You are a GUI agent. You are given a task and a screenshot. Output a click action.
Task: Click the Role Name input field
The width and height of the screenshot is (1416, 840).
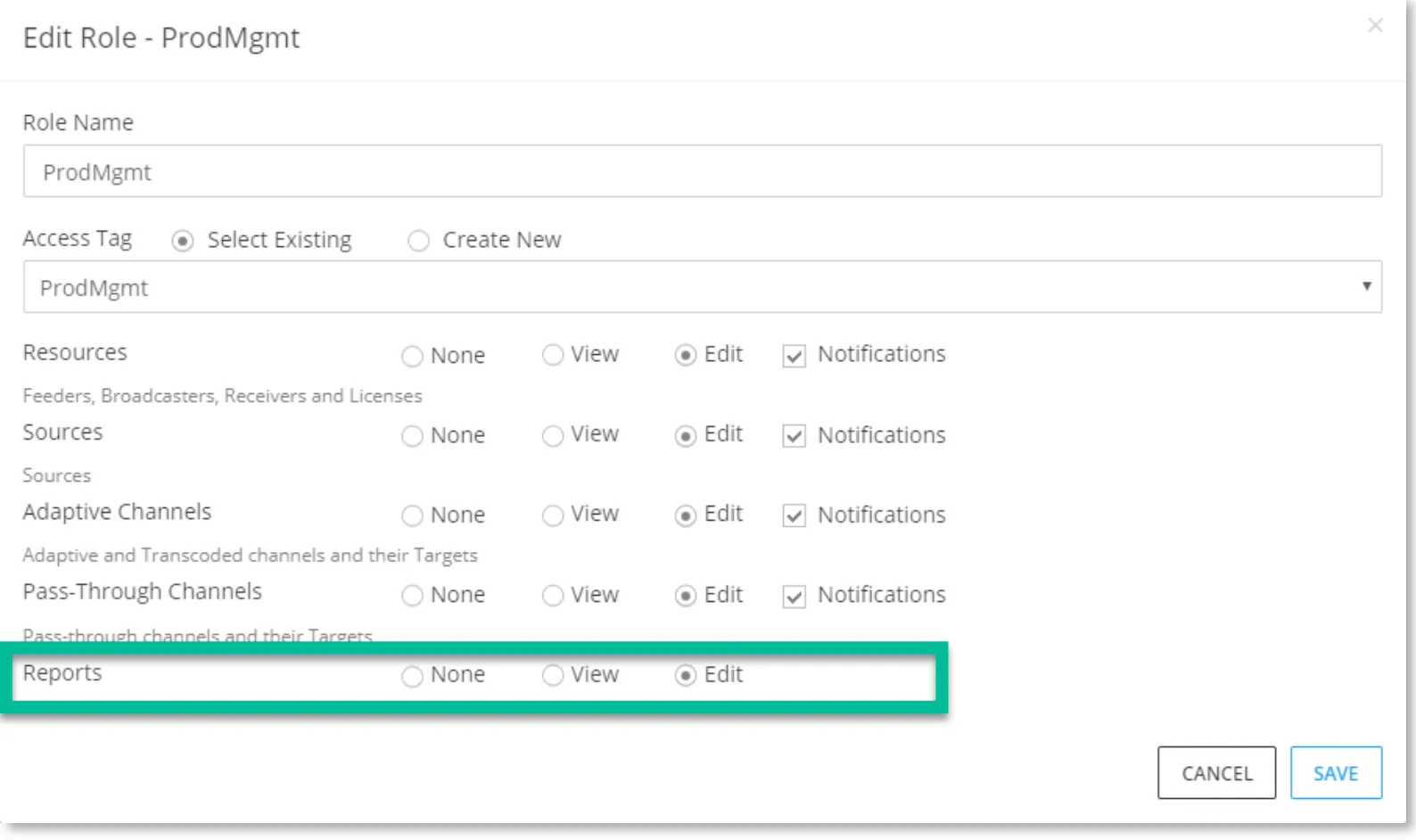click(703, 171)
